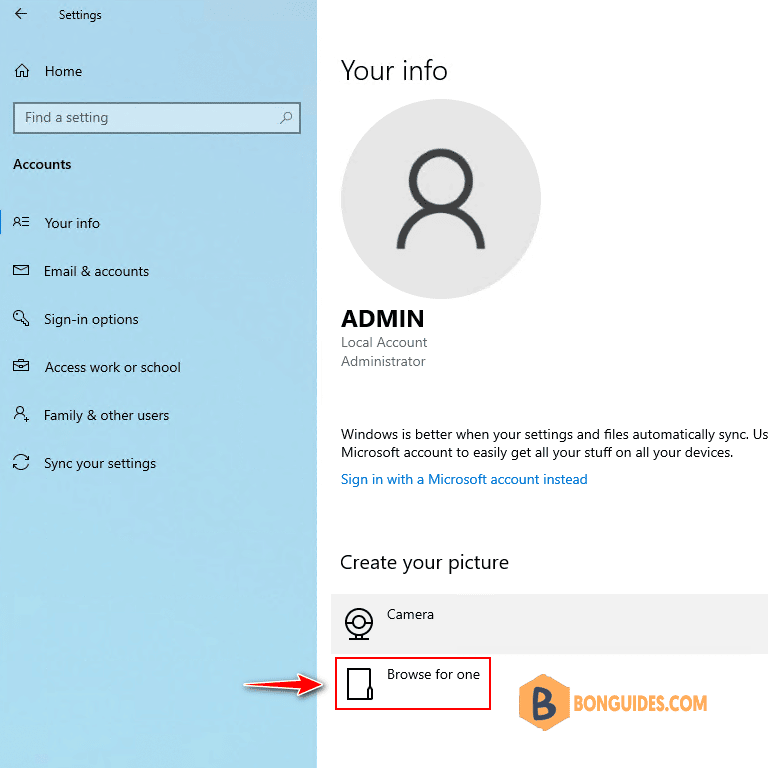Click the ADMIN profile picture avatar

pyautogui.click(x=441, y=199)
